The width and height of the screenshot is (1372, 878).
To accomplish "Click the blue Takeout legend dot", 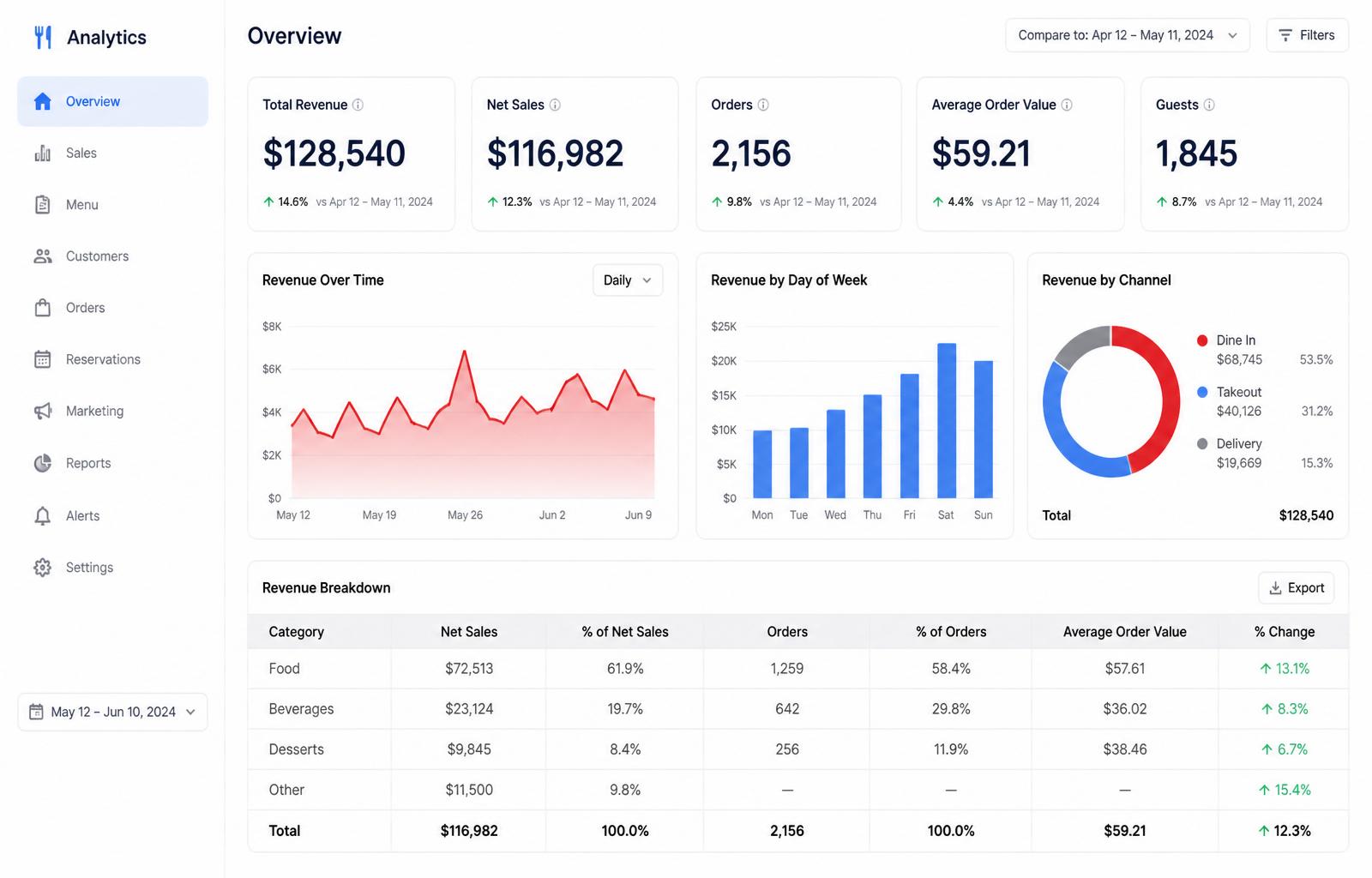I will coord(1202,392).
